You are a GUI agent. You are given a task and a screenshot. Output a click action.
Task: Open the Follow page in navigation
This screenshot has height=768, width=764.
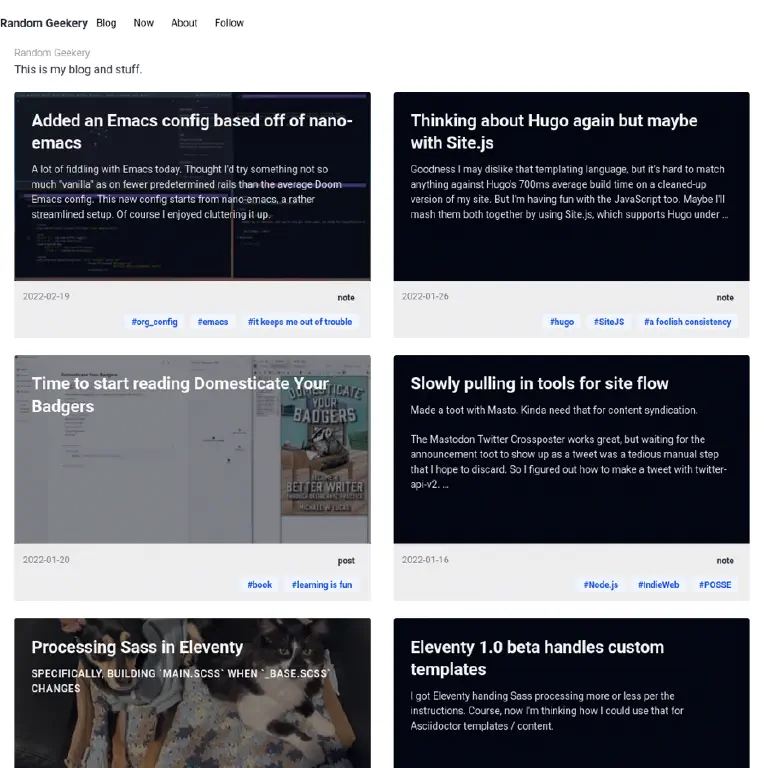click(229, 23)
